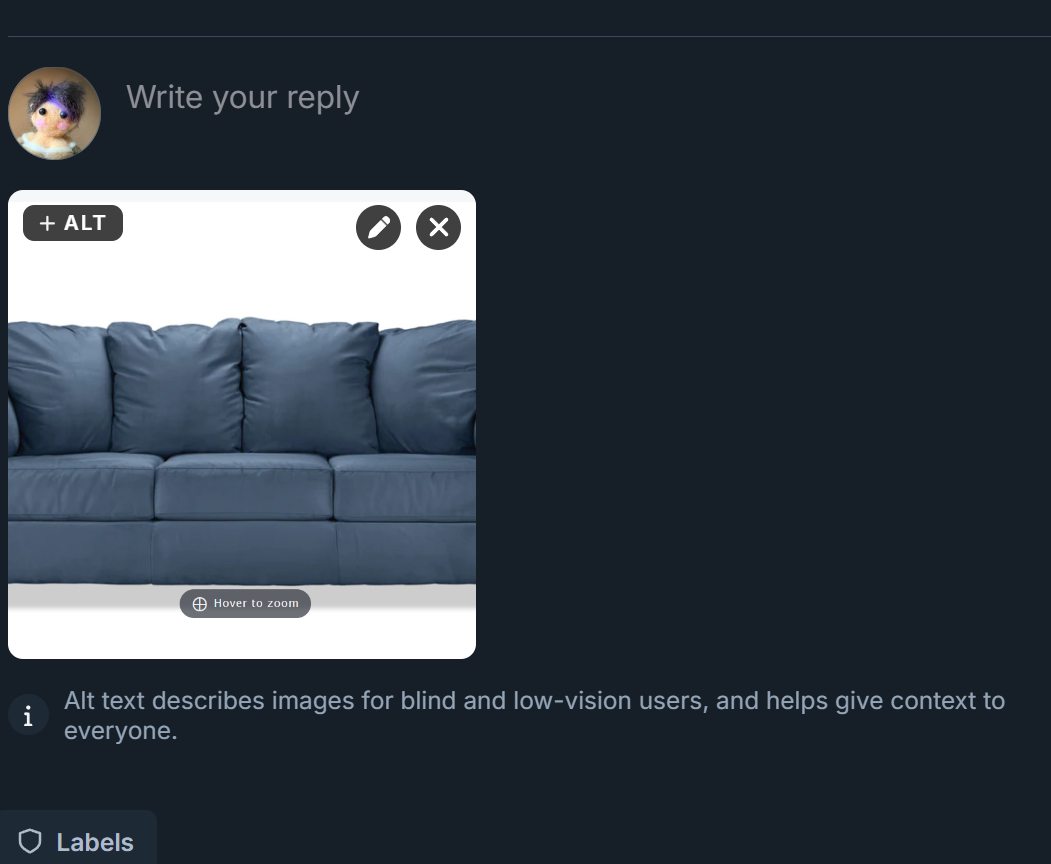Click the shield icon beside Labels

pos(30,841)
